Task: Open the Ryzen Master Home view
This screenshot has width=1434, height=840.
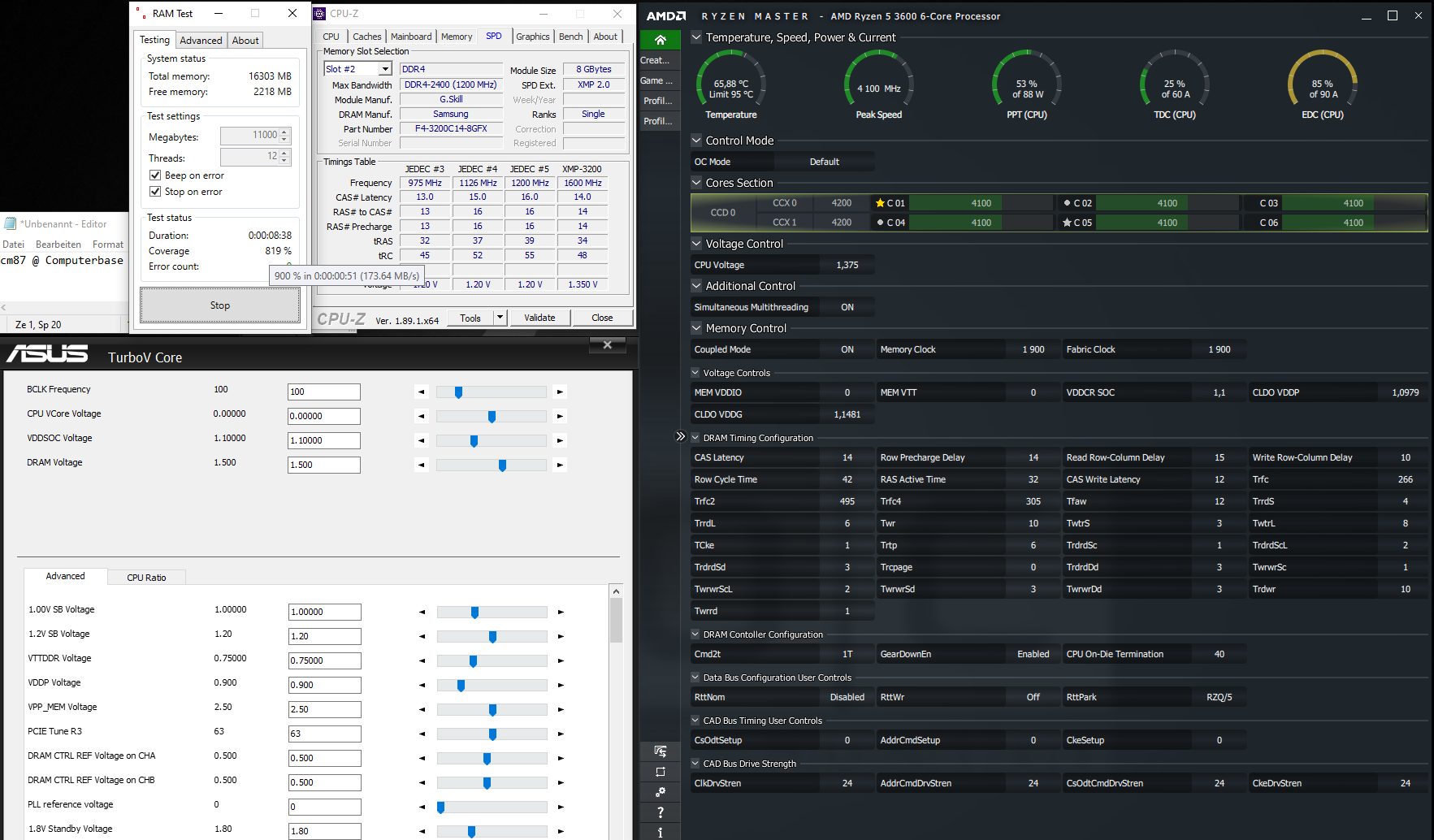Action: [660, 40]
